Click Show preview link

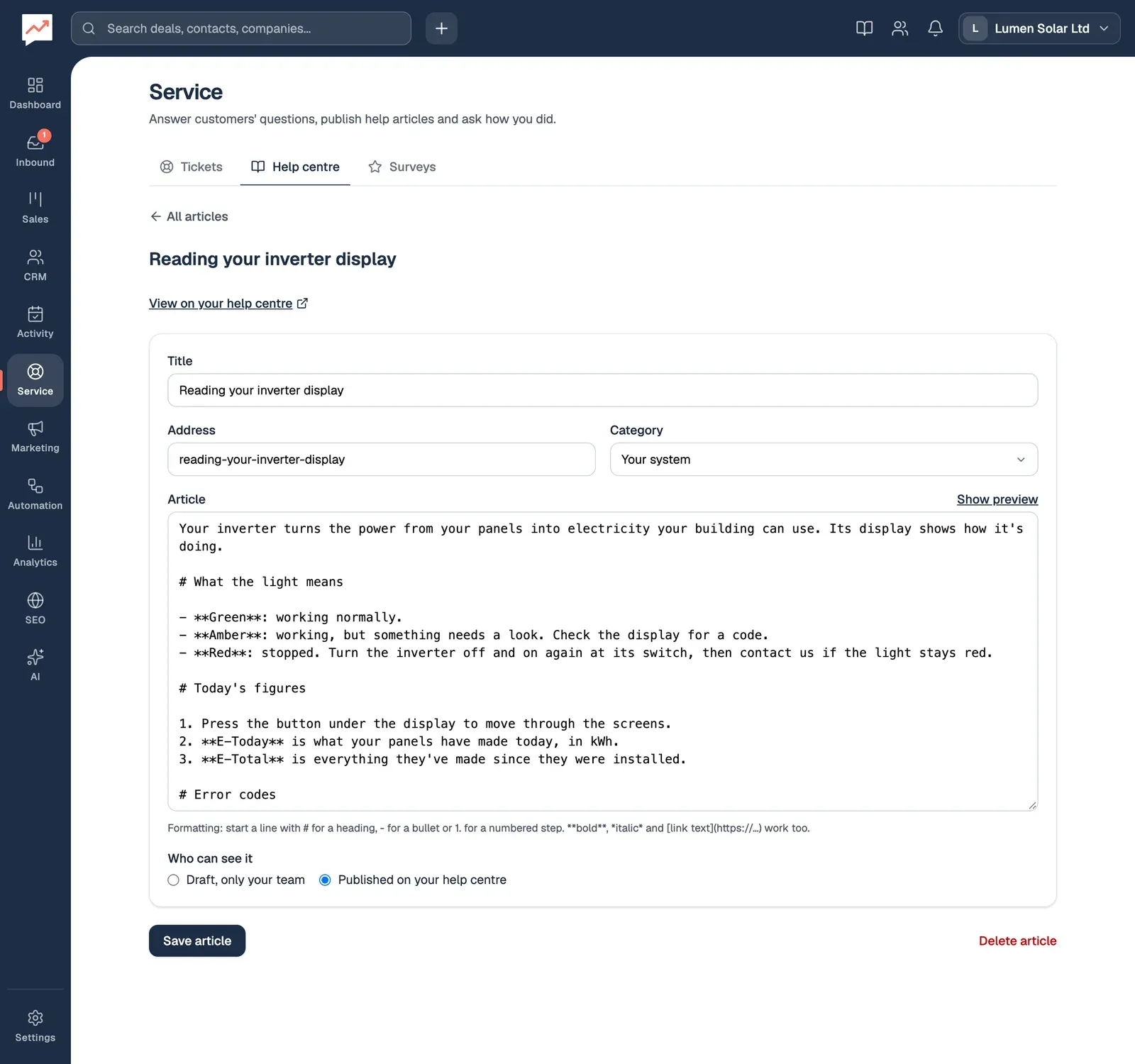997,499
